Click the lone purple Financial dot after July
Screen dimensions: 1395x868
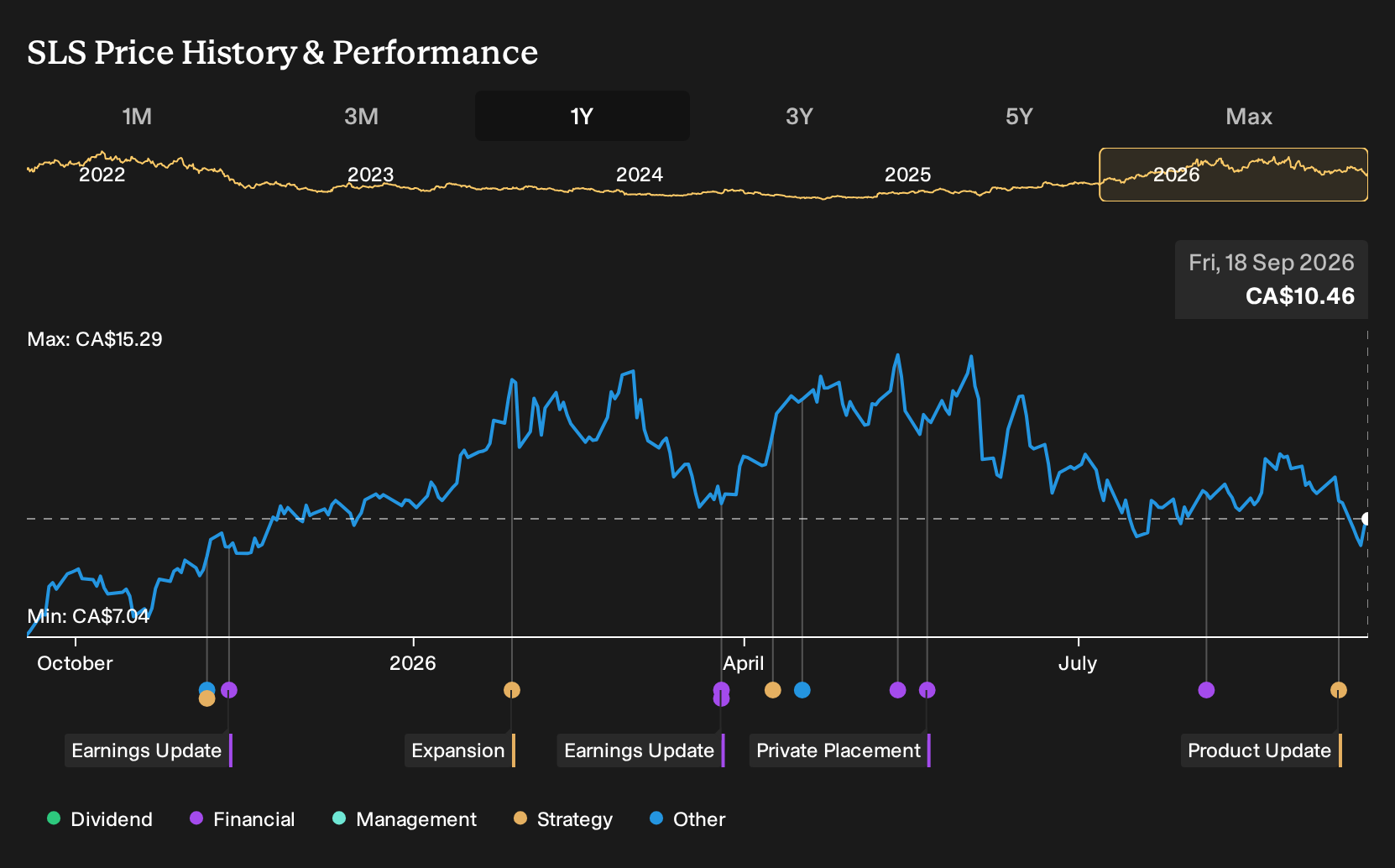pos(1206,690)
